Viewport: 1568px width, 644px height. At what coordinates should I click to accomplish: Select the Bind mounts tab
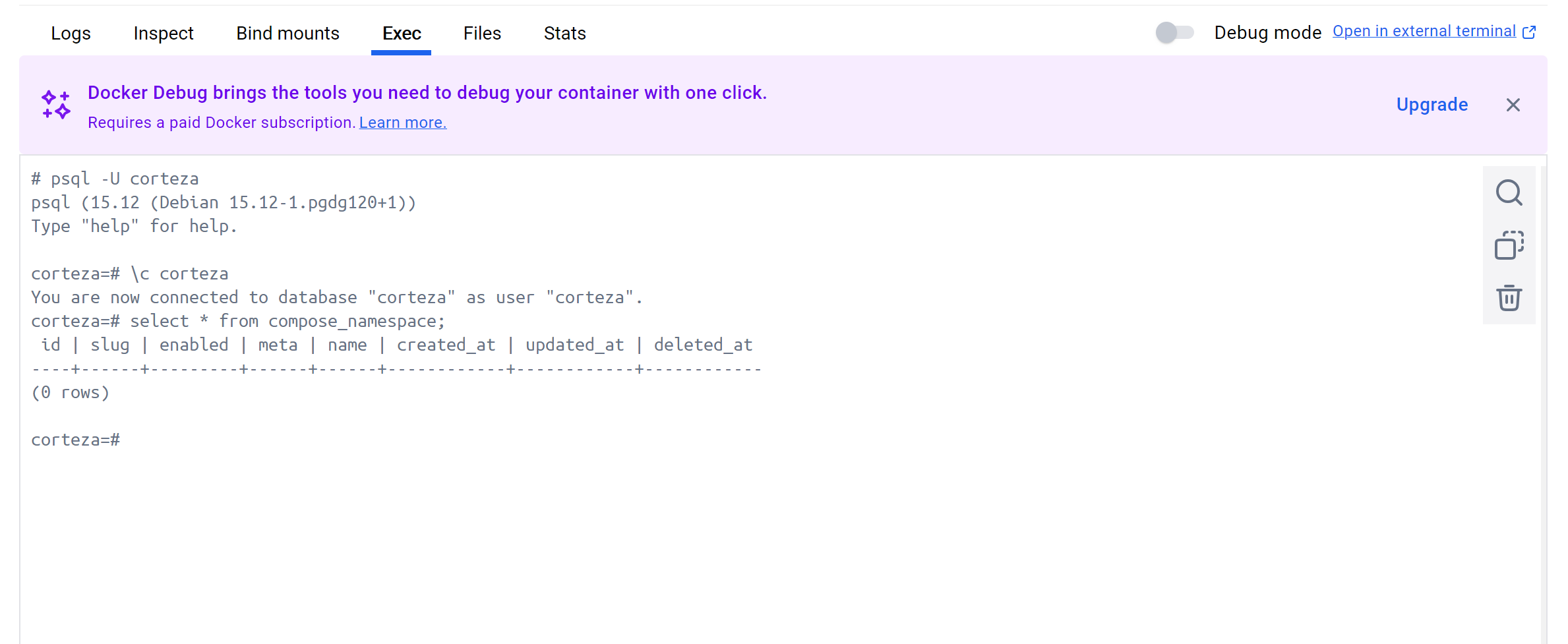(x=287, y=33)
